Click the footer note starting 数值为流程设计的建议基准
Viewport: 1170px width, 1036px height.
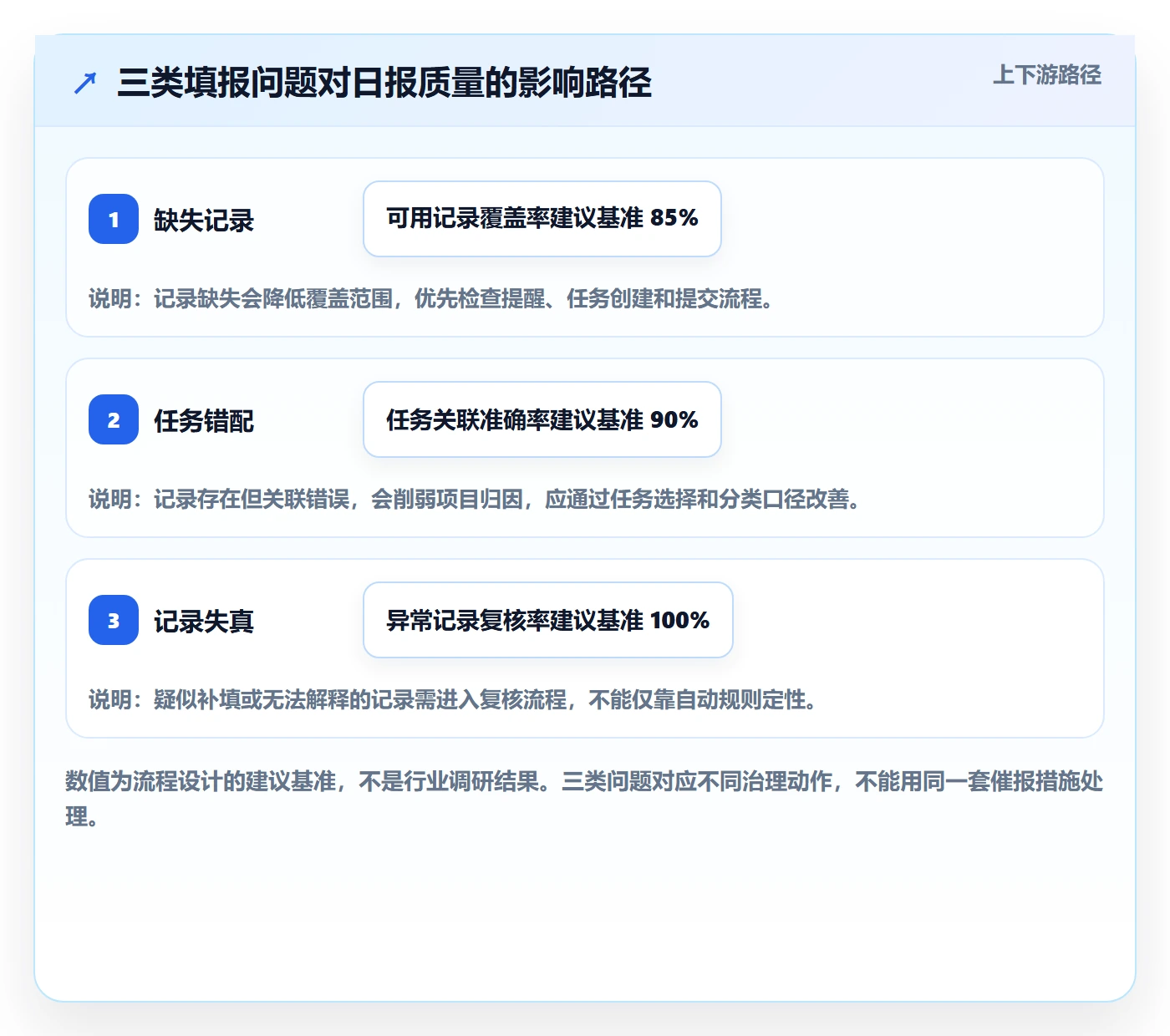click(584, 799)
